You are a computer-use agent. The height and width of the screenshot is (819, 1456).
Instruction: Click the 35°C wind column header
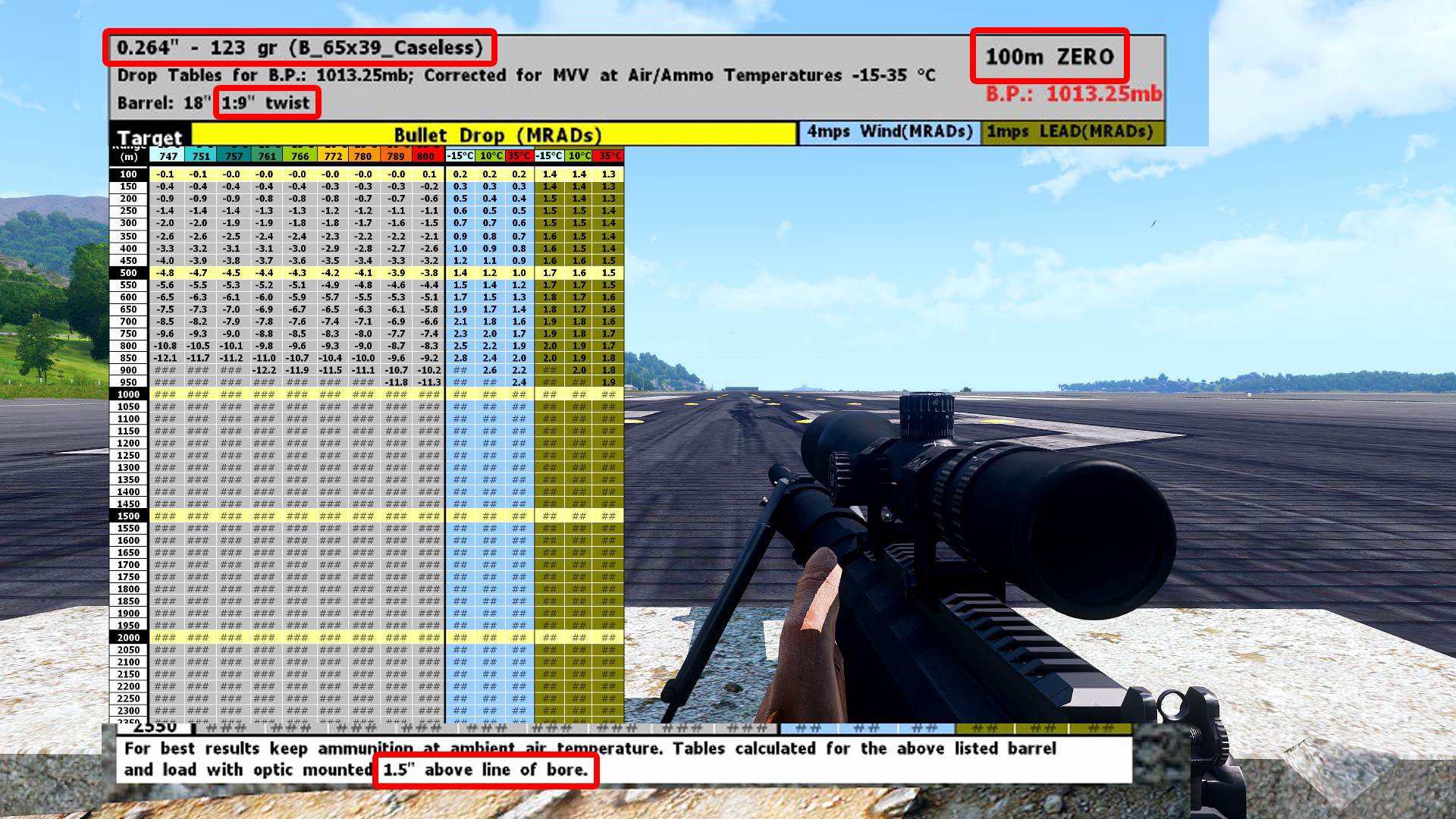(519, 156)
